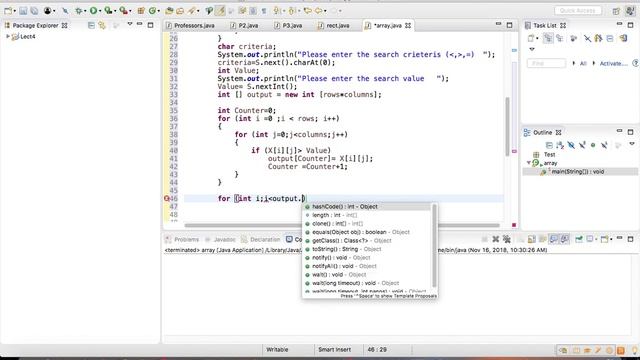
Task: Toggle Hide Fields in Outline toolbar
Action: tap(571, 145)
